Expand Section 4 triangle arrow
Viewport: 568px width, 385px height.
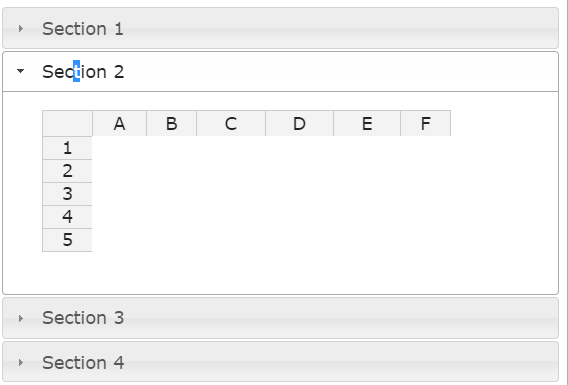tap(21, 362)
